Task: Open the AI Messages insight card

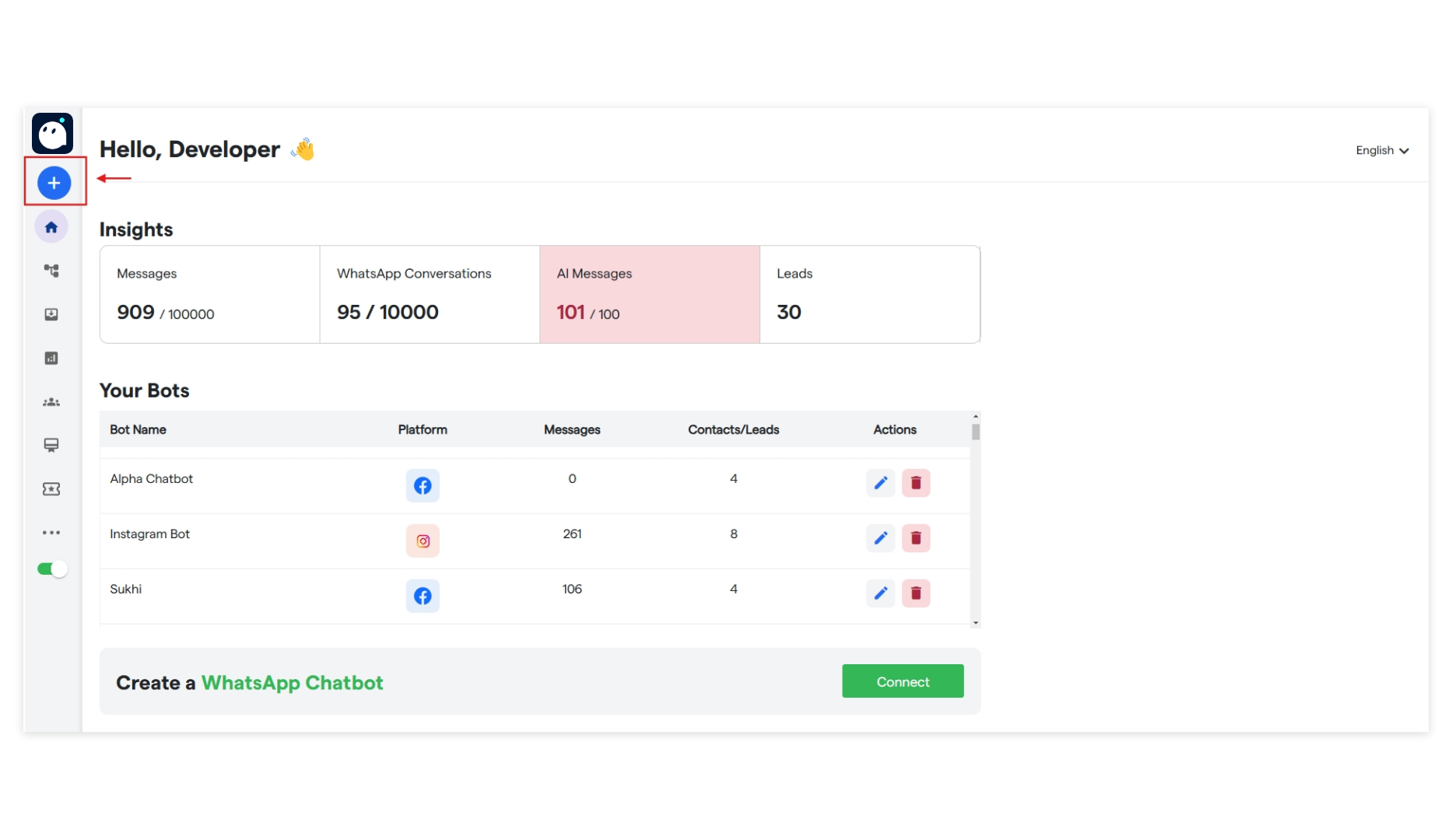Action: tap(649, 294)
